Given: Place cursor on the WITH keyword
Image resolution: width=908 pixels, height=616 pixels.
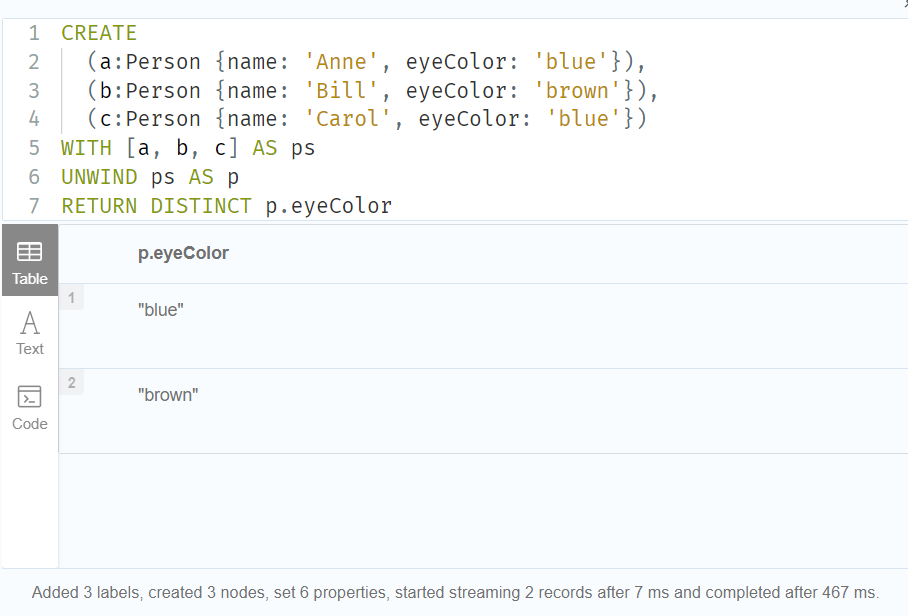Looking at the screenshot, I should 86,148.
